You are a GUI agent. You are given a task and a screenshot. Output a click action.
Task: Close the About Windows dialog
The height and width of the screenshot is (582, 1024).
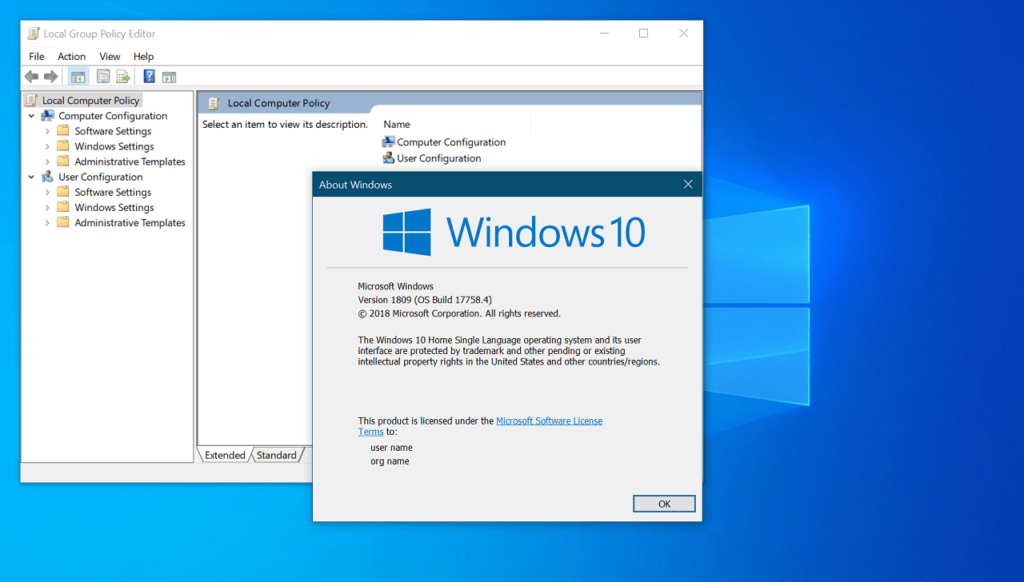[688, 184]
